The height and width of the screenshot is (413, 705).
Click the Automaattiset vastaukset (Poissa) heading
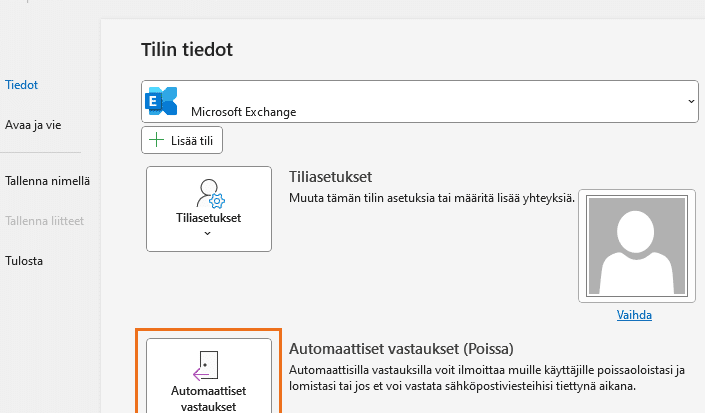point(401,349)
